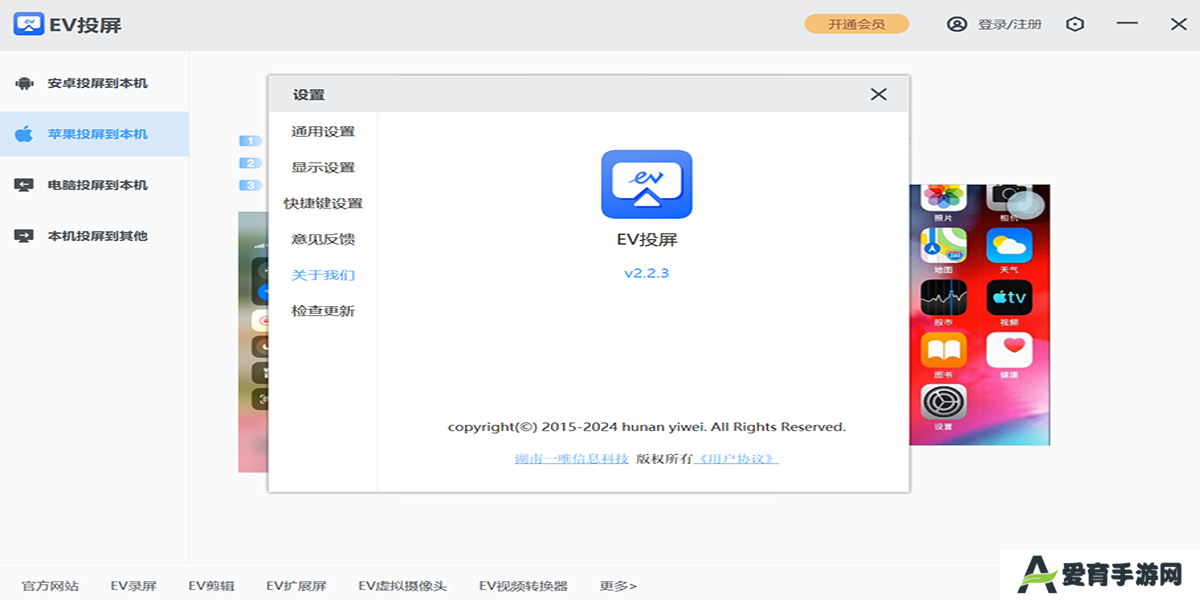The image size is (1200, 600).
Task: Open EV虚拟摄像头 in bottom bar
Action: (x=402, y=586)
